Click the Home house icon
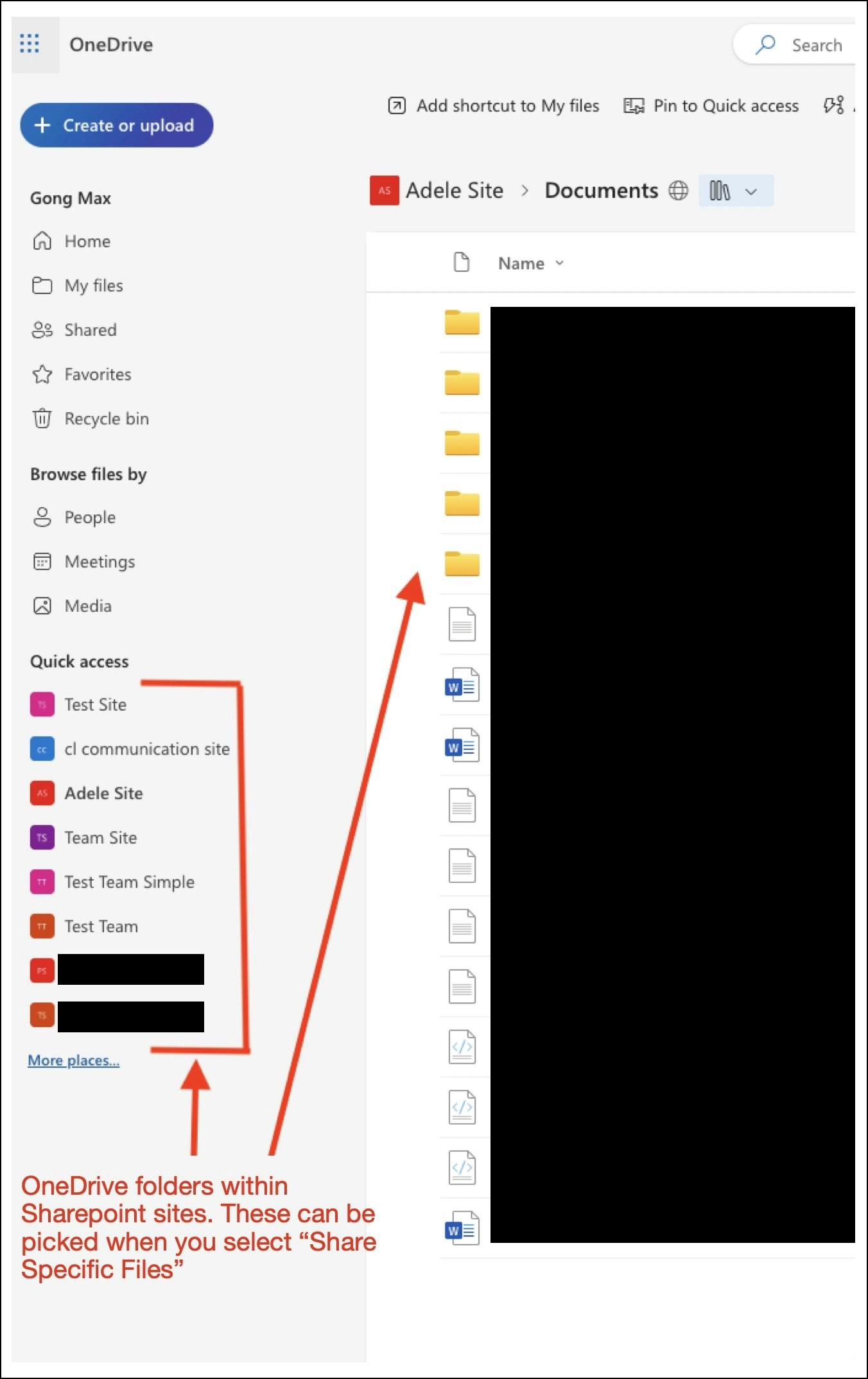 click(42, 241)
